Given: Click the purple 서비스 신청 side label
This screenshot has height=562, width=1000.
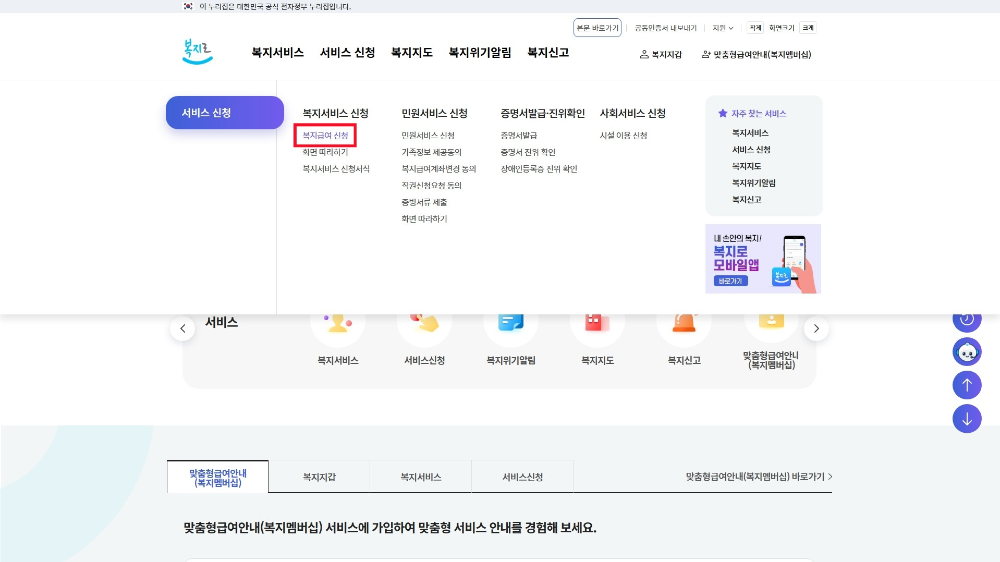Looking at the screenshot, I should click(224, 112).
